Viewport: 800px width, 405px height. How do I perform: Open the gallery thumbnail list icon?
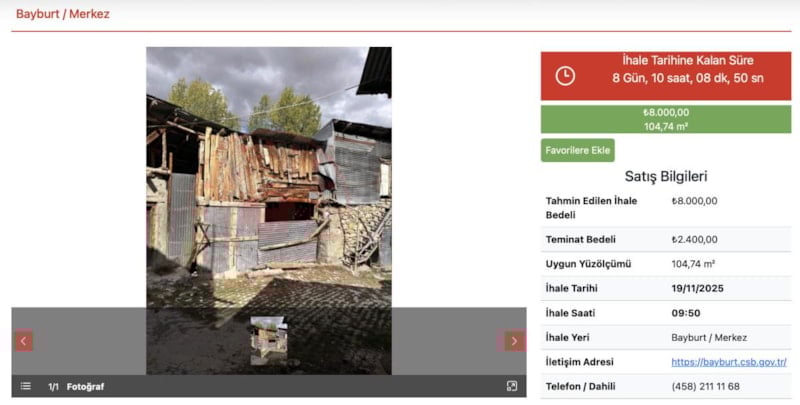pyautogui.click(x=26, y=386)
